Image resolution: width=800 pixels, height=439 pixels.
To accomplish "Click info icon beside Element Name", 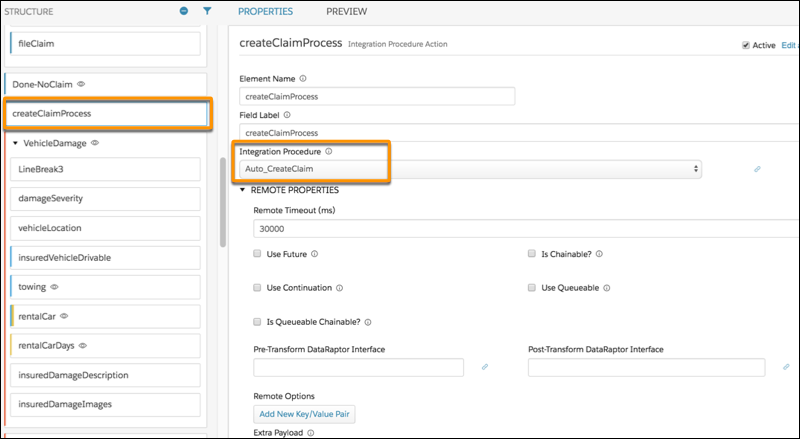I will pyautogui.click(x=303, y=79).
